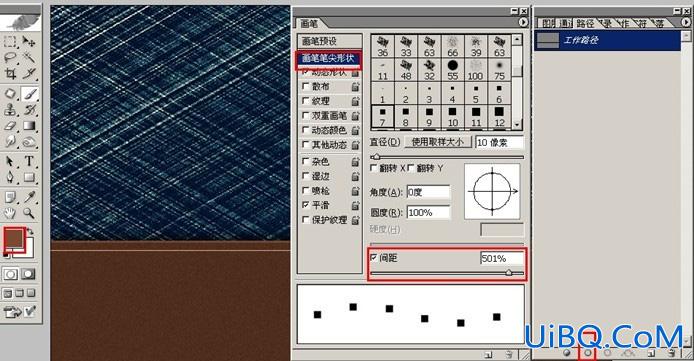Click Fill path icon in Paths panel
This screenshot has height=361, width=694.
pyautogui.click(x=567, y=353)
